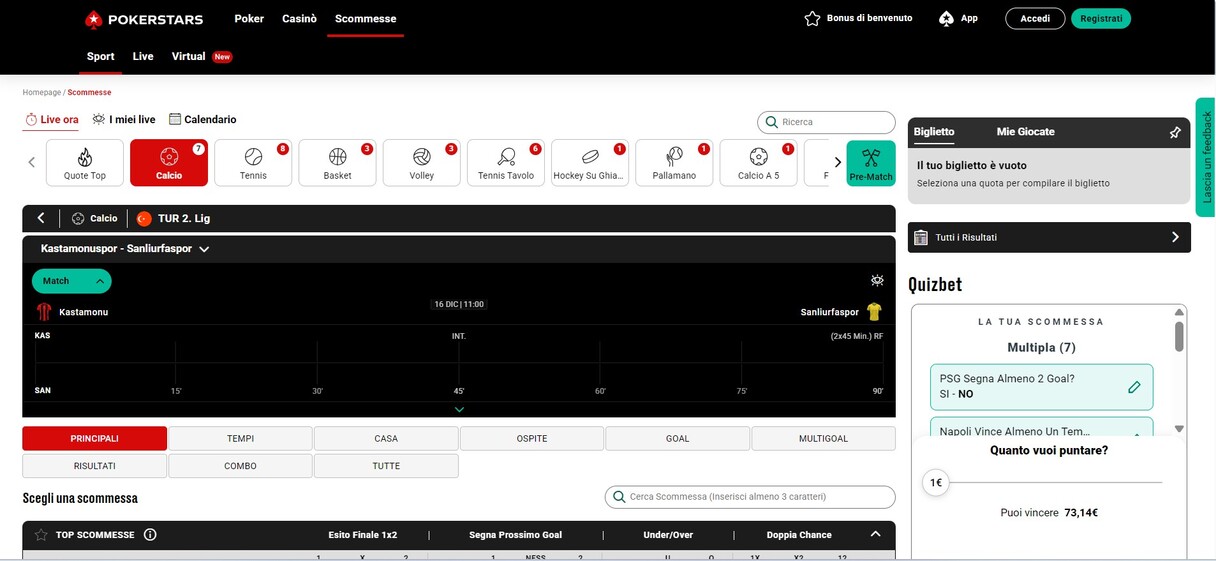Screen dimensions: 1216x561
Task: Click the Accedi login button
Action: pyautogui.click(x=1035, y=19)
